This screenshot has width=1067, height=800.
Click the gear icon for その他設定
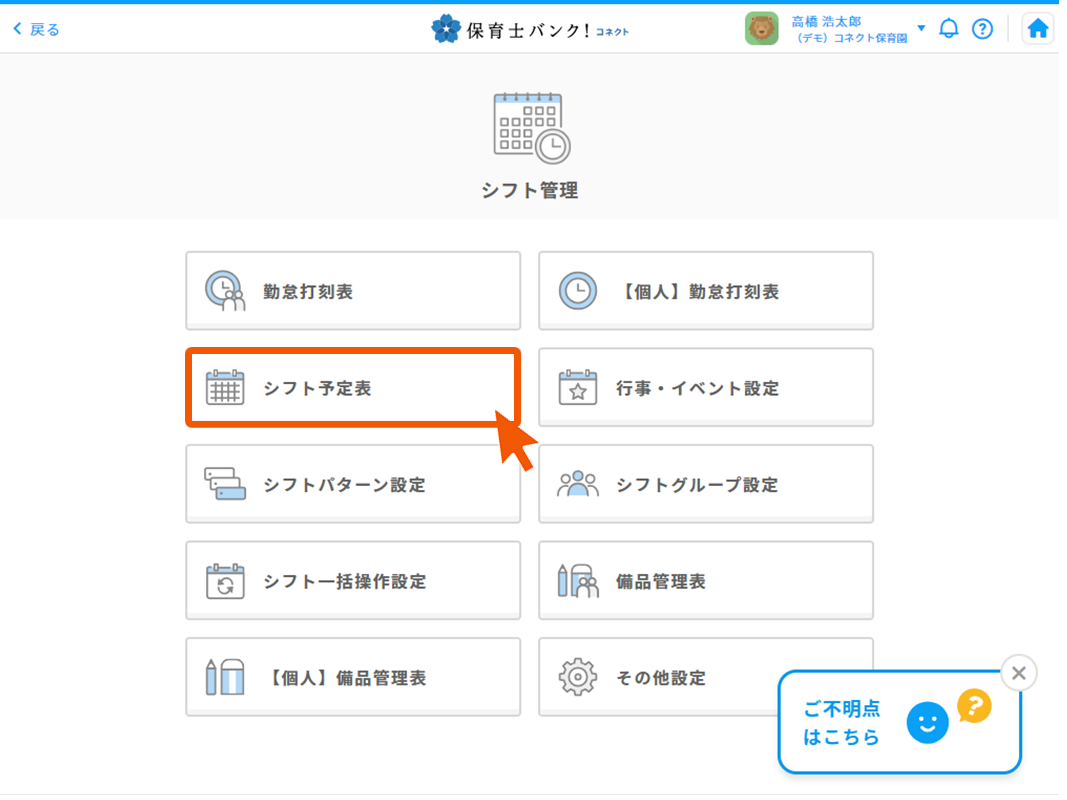coord(577,677)
